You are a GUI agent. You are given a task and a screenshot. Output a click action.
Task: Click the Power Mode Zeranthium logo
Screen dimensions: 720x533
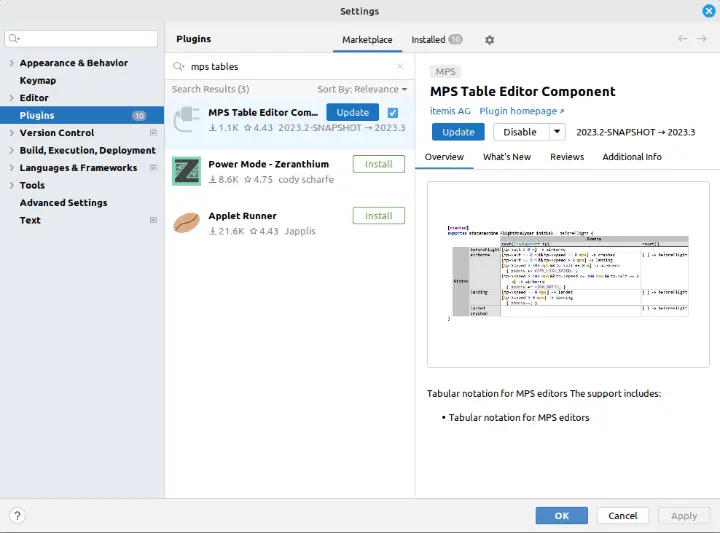click(186, 171)
